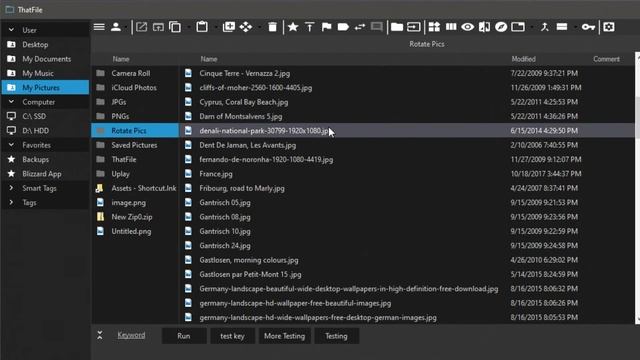This screenshot has width=640, height=360.
Task: Expand the Smart Tags section
Action: click(11, 188)
